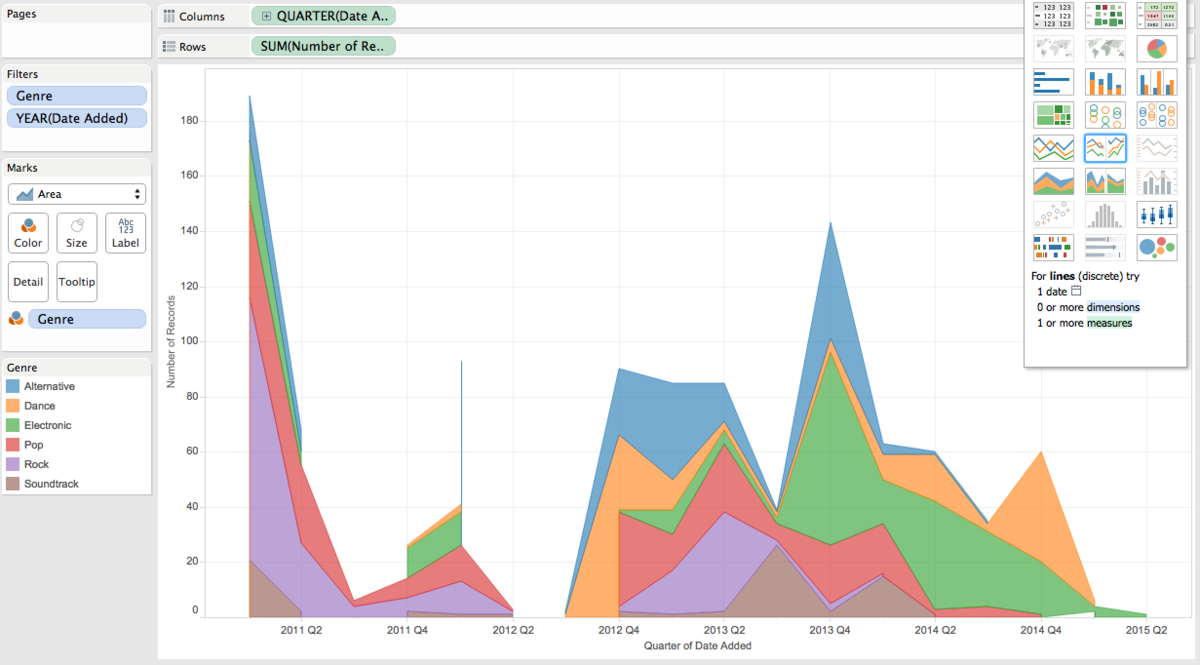The width and height of the screenshot is (1200, 665).
Task: Select the Soundtrack legend entry
Action: click(51, 484)
